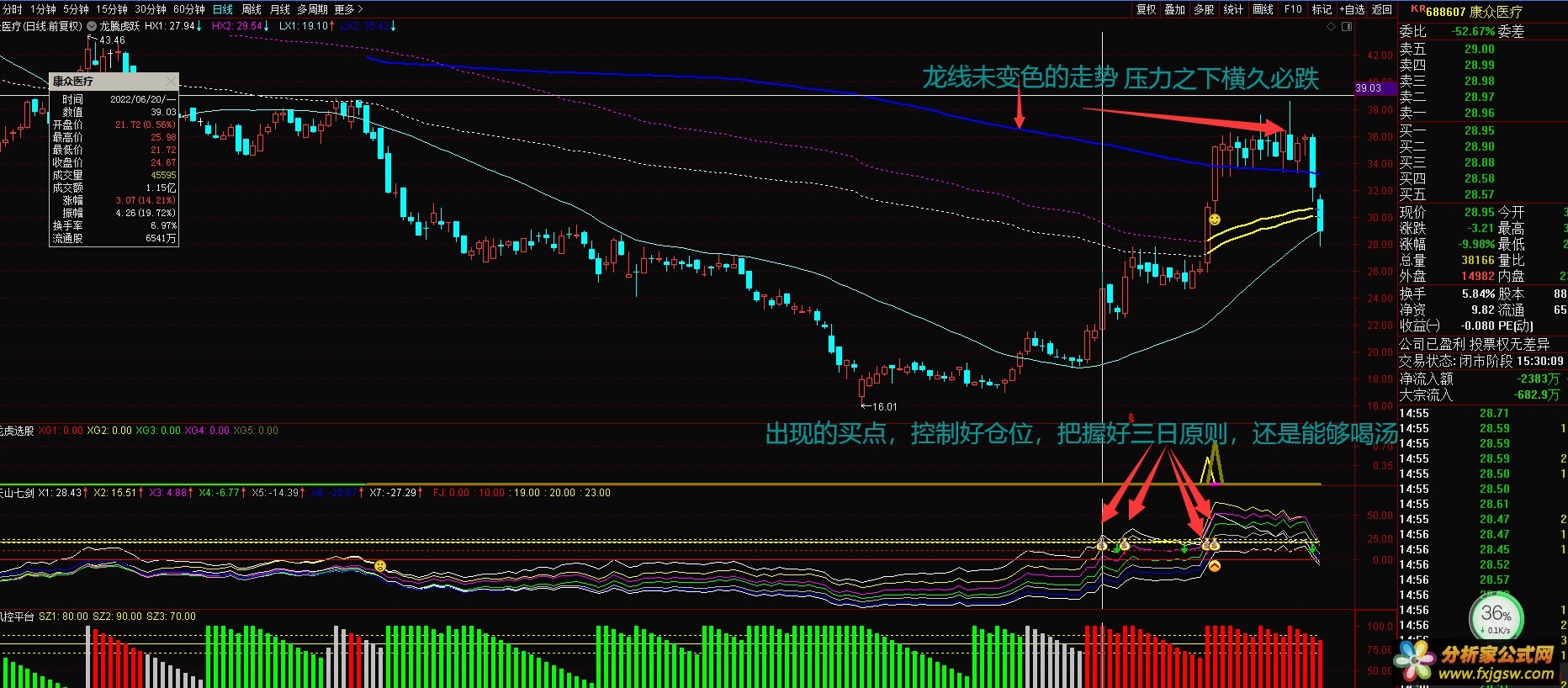The height and width of the screenshot is (688, 1568).
Task: Toggle the side panel icon above the chart
Action: click(1347, 27)
